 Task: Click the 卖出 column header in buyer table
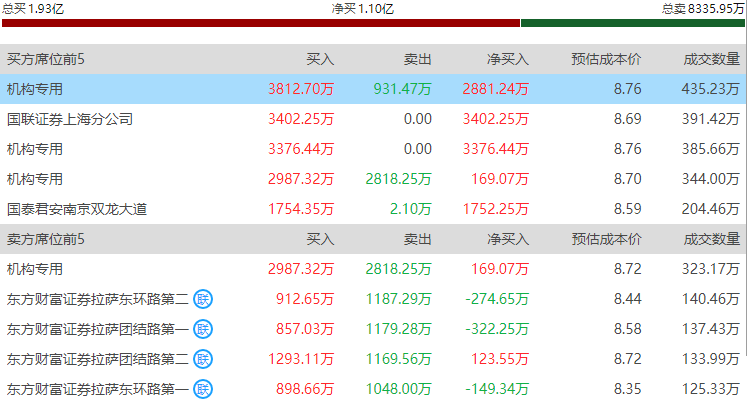pyautogui.click(x=418, y=59)
